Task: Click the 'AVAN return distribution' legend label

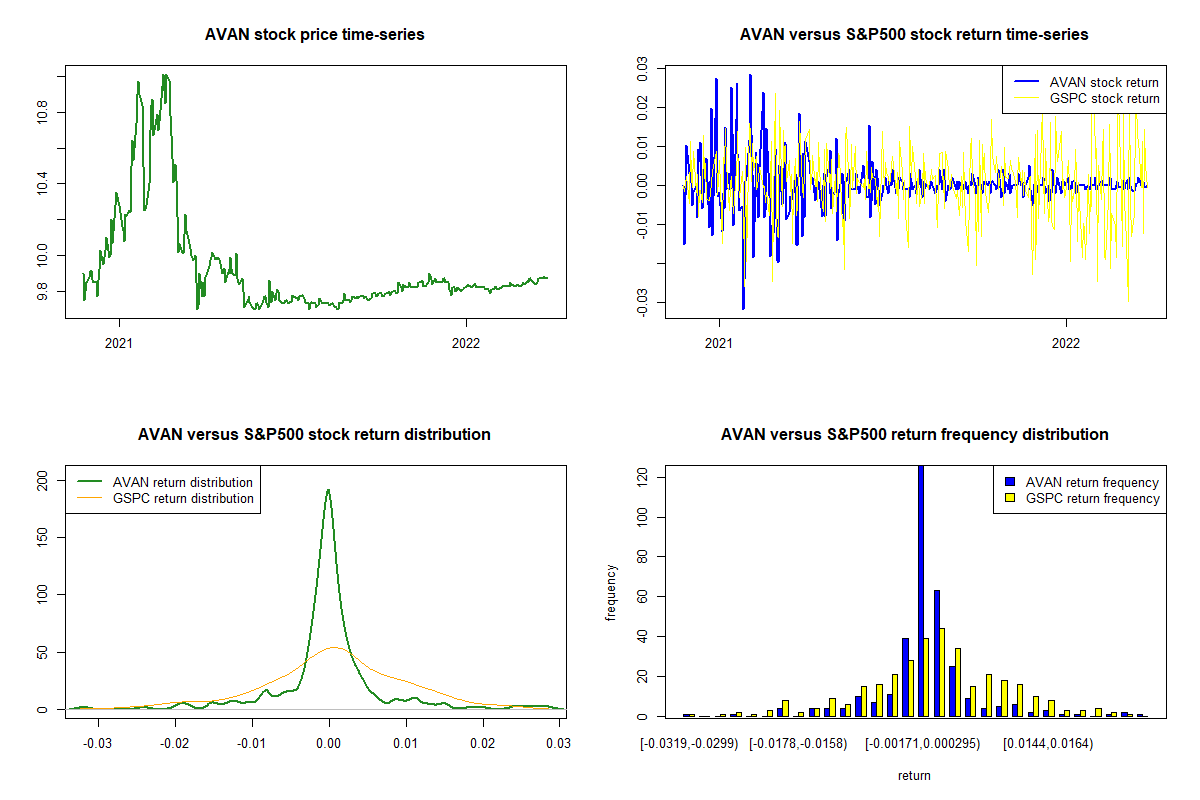Action: (x=183, y=483)
